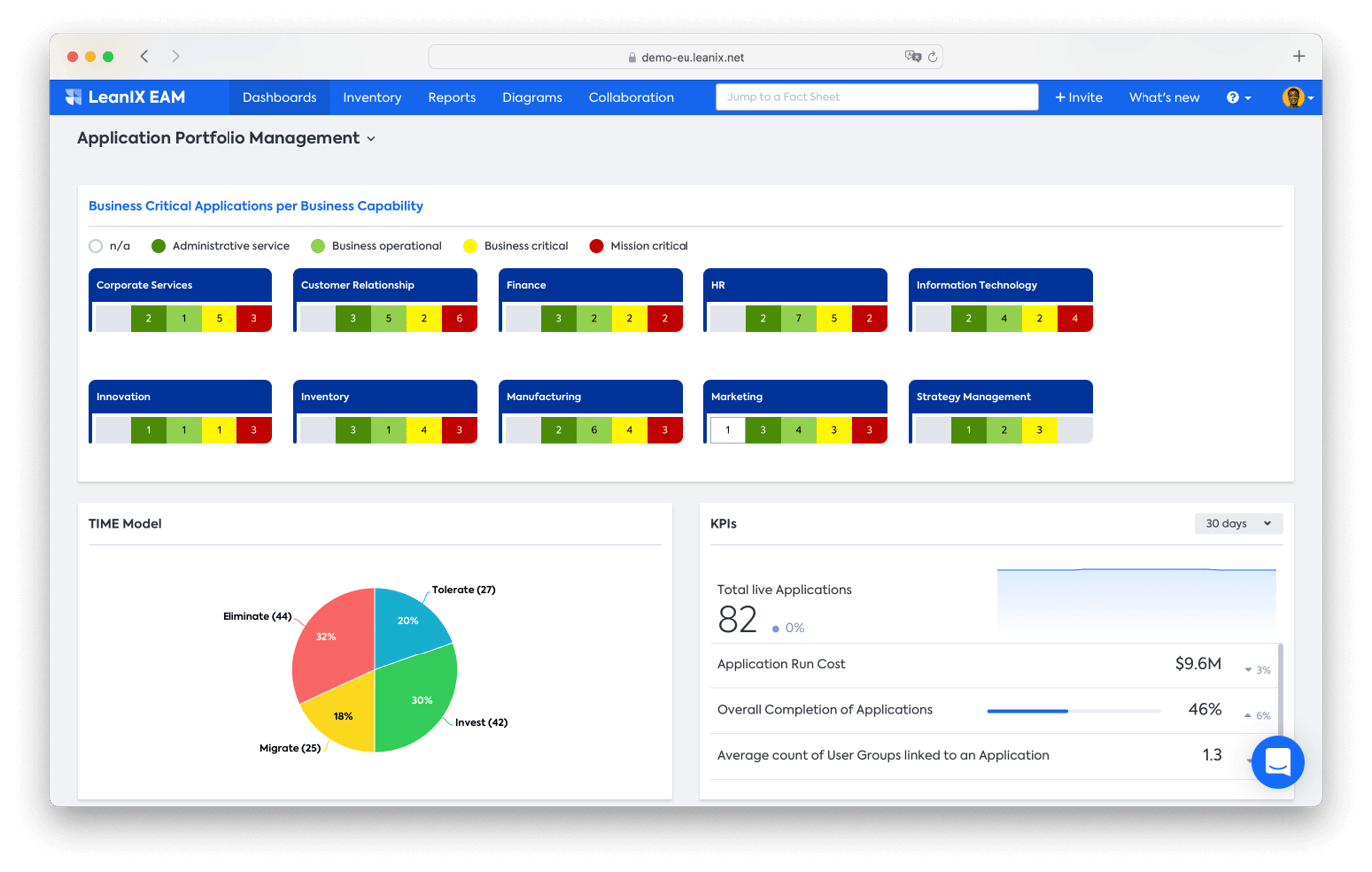The width and height of the screenshot is (1372, 872).
Task: Click the user avatar icon
Action: point(1294,97)
